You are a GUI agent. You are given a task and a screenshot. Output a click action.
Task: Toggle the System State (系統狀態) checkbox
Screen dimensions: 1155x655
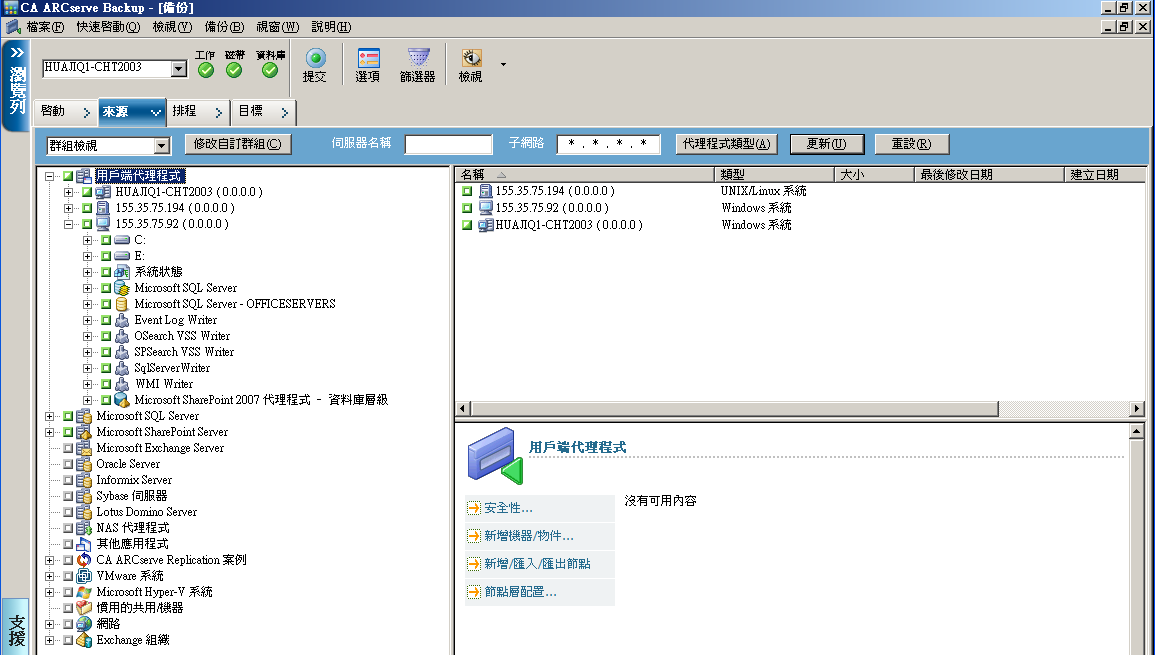click(x=106, y=272)
